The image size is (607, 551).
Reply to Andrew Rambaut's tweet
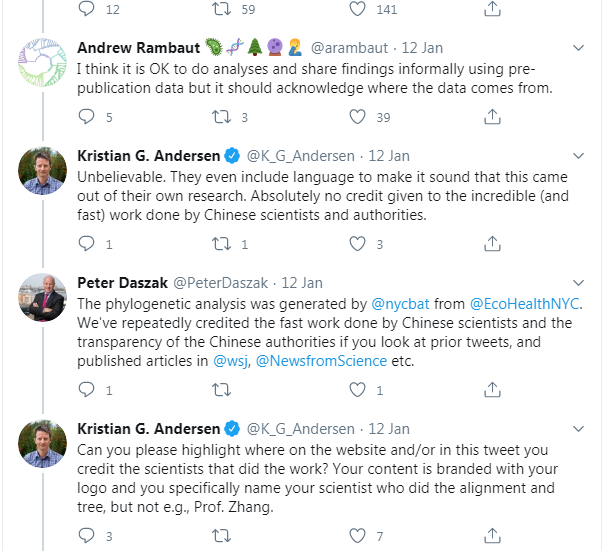[86, 117]
